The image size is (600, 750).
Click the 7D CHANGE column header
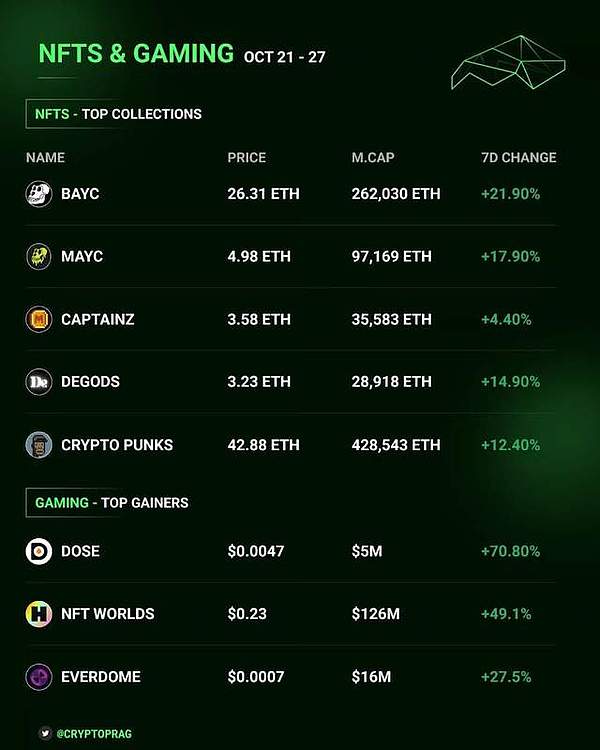(518, 158)
